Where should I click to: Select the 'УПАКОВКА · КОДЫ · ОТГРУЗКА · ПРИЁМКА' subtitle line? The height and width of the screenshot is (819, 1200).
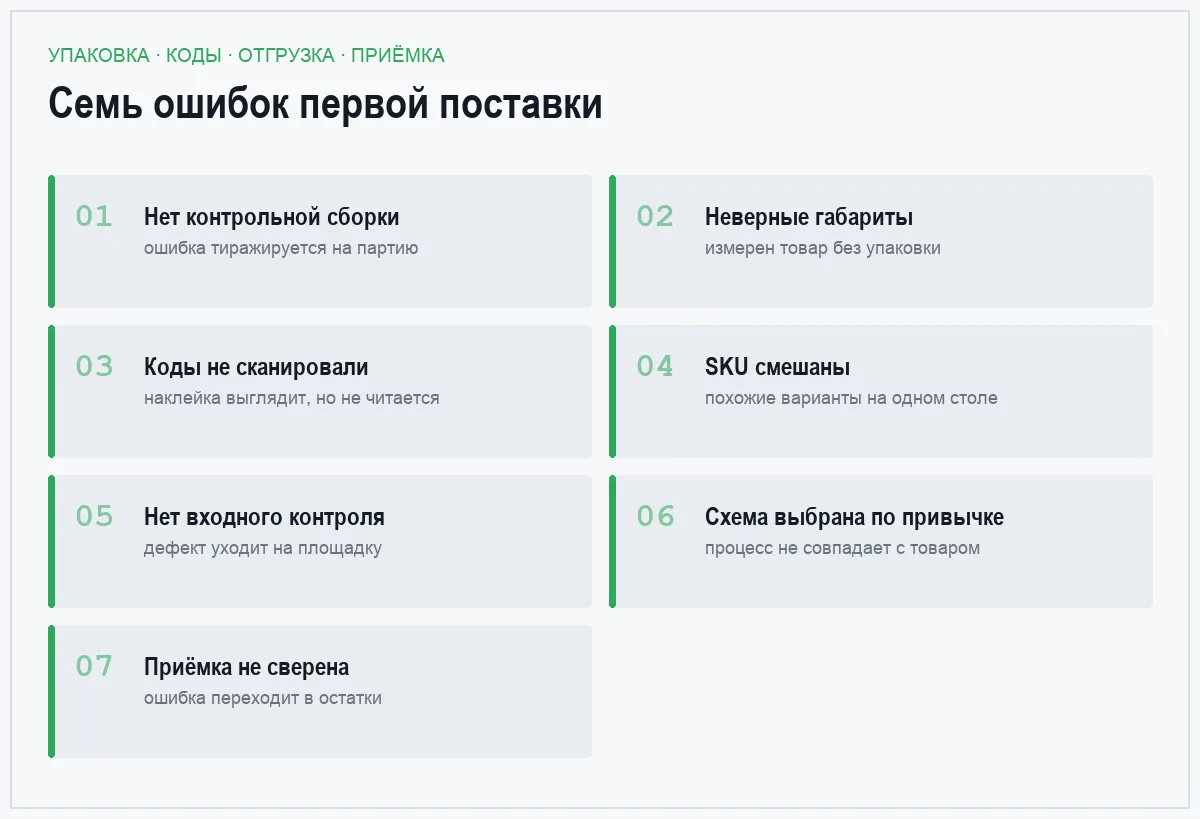coord(246,56)
